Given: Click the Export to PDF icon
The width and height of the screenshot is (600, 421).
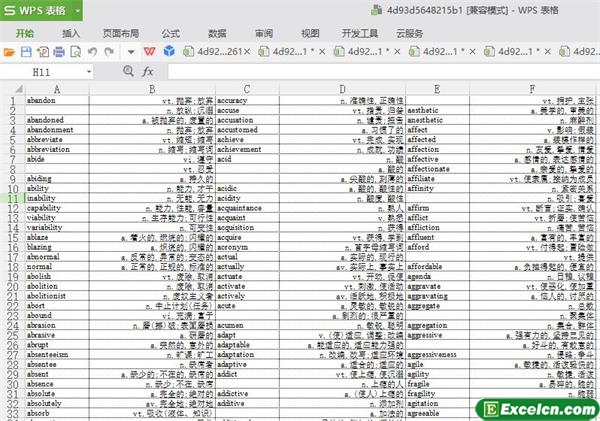Looking at the screenshot, I should [42, 52].
